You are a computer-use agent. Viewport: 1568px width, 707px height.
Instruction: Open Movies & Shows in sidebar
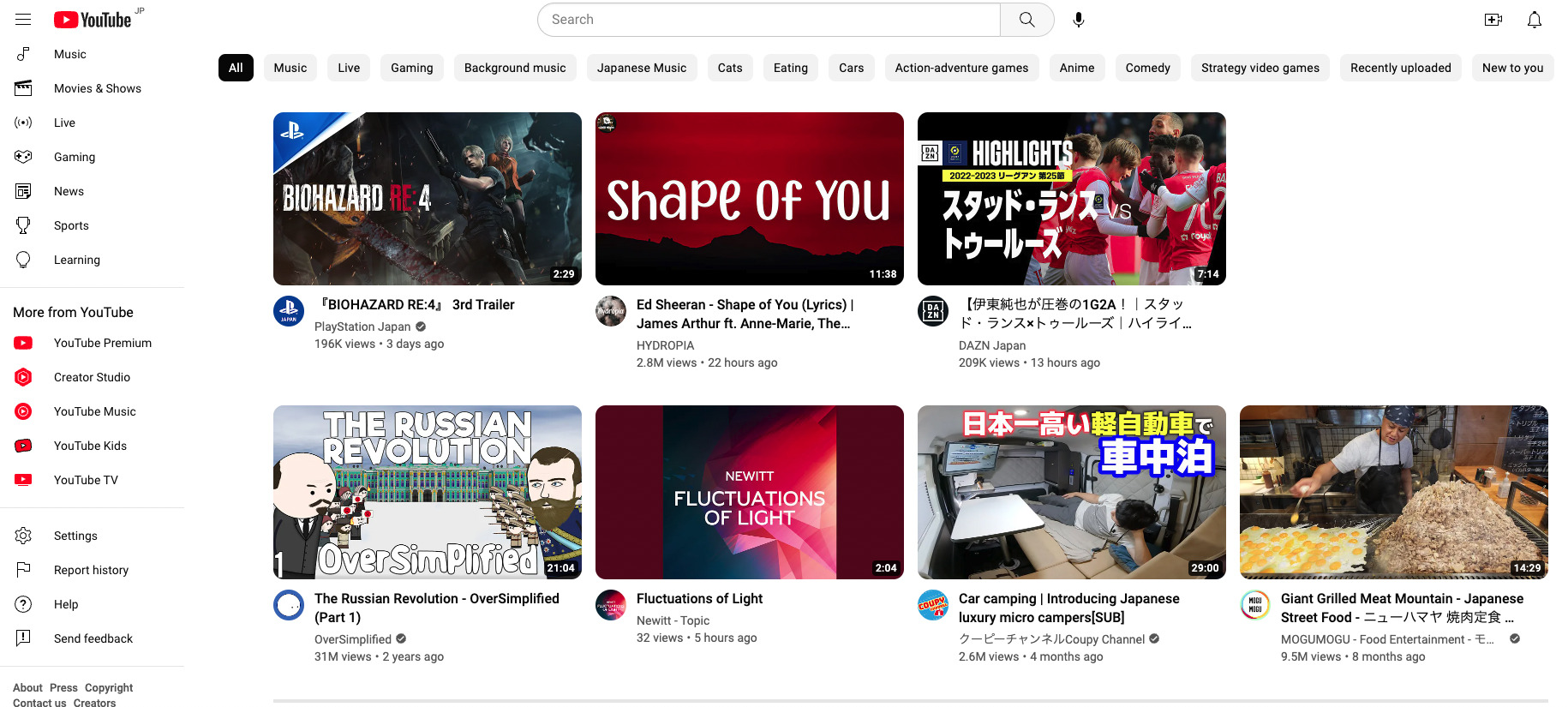[92, 88]
